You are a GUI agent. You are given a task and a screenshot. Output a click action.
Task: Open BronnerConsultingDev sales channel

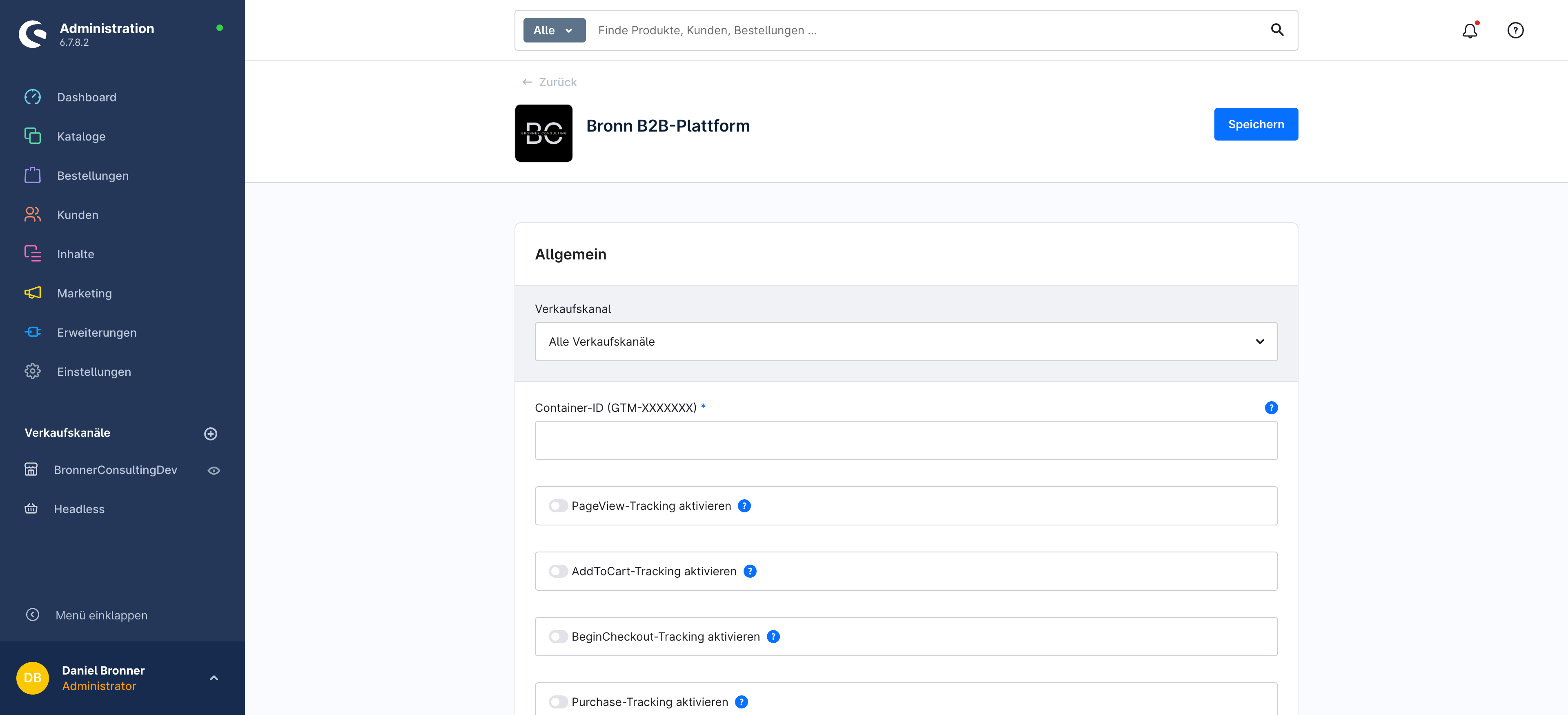(x=116, y=470)
